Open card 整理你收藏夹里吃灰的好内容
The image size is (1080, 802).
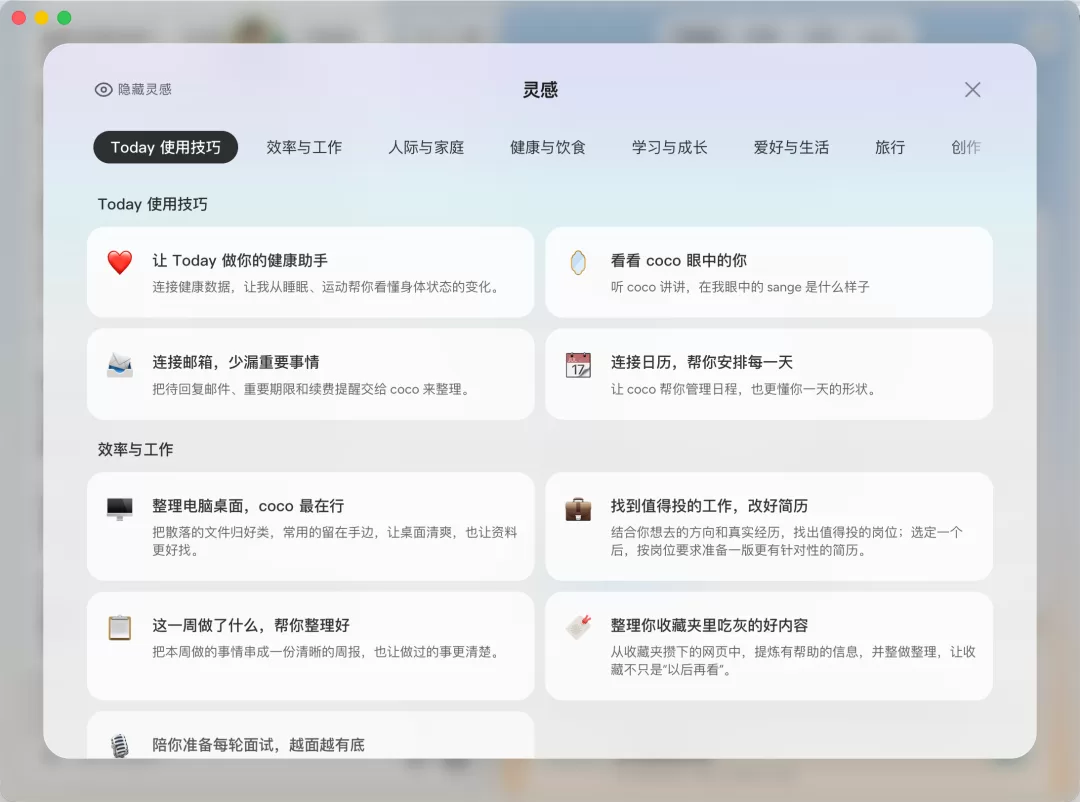[769, 646]
